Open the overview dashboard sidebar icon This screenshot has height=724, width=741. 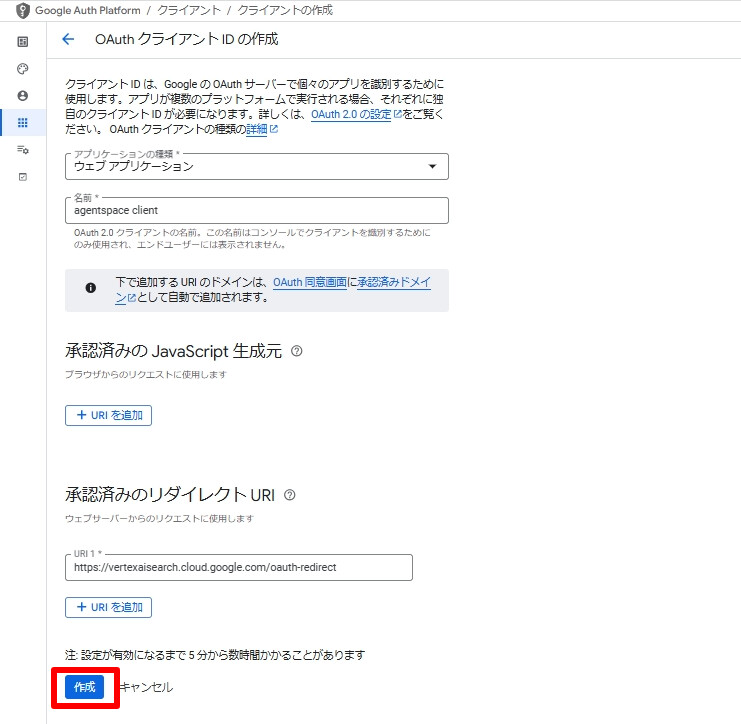pos(23,42)
